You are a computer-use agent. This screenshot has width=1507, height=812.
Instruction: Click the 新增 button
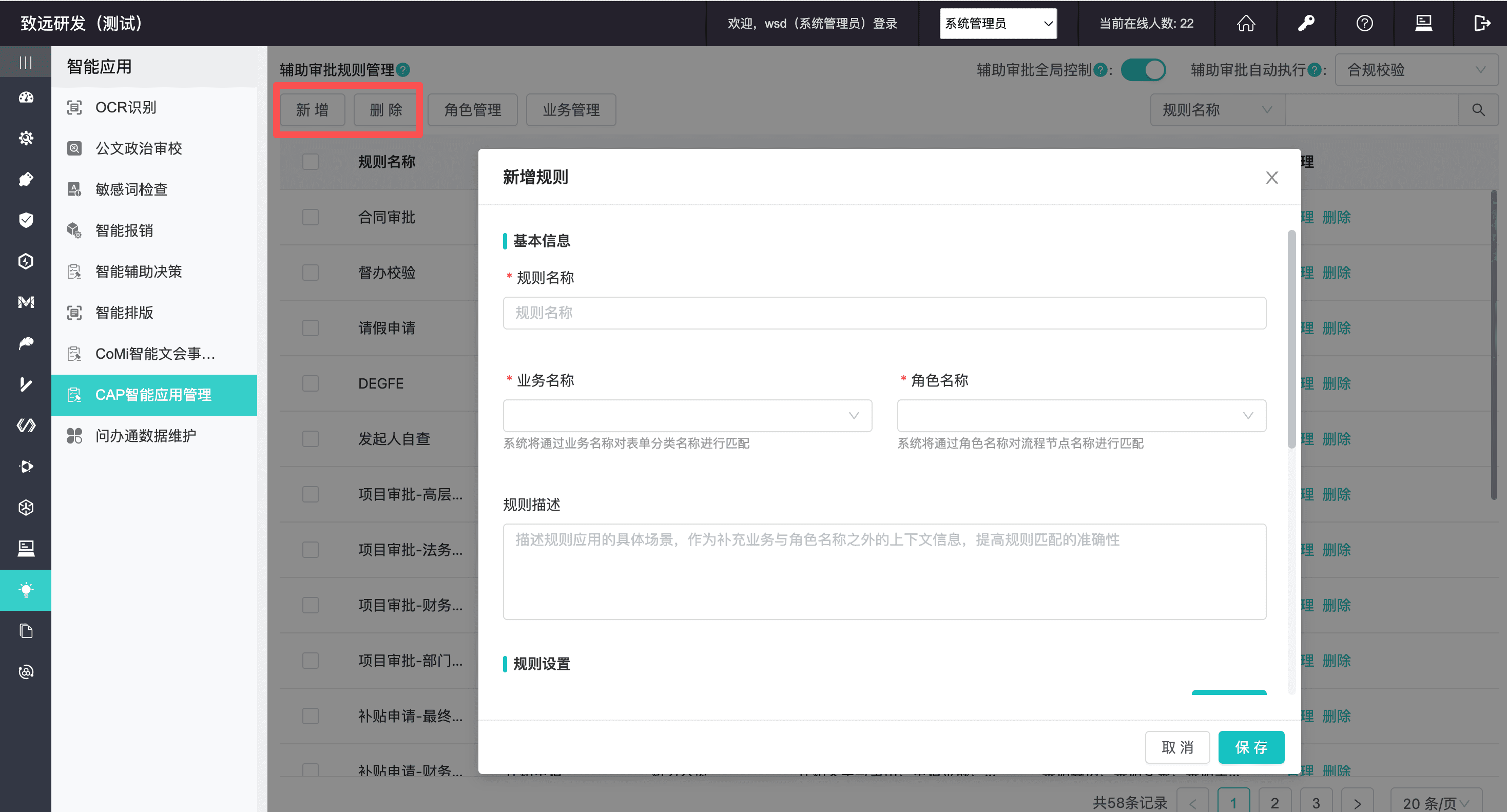(313, 110)
